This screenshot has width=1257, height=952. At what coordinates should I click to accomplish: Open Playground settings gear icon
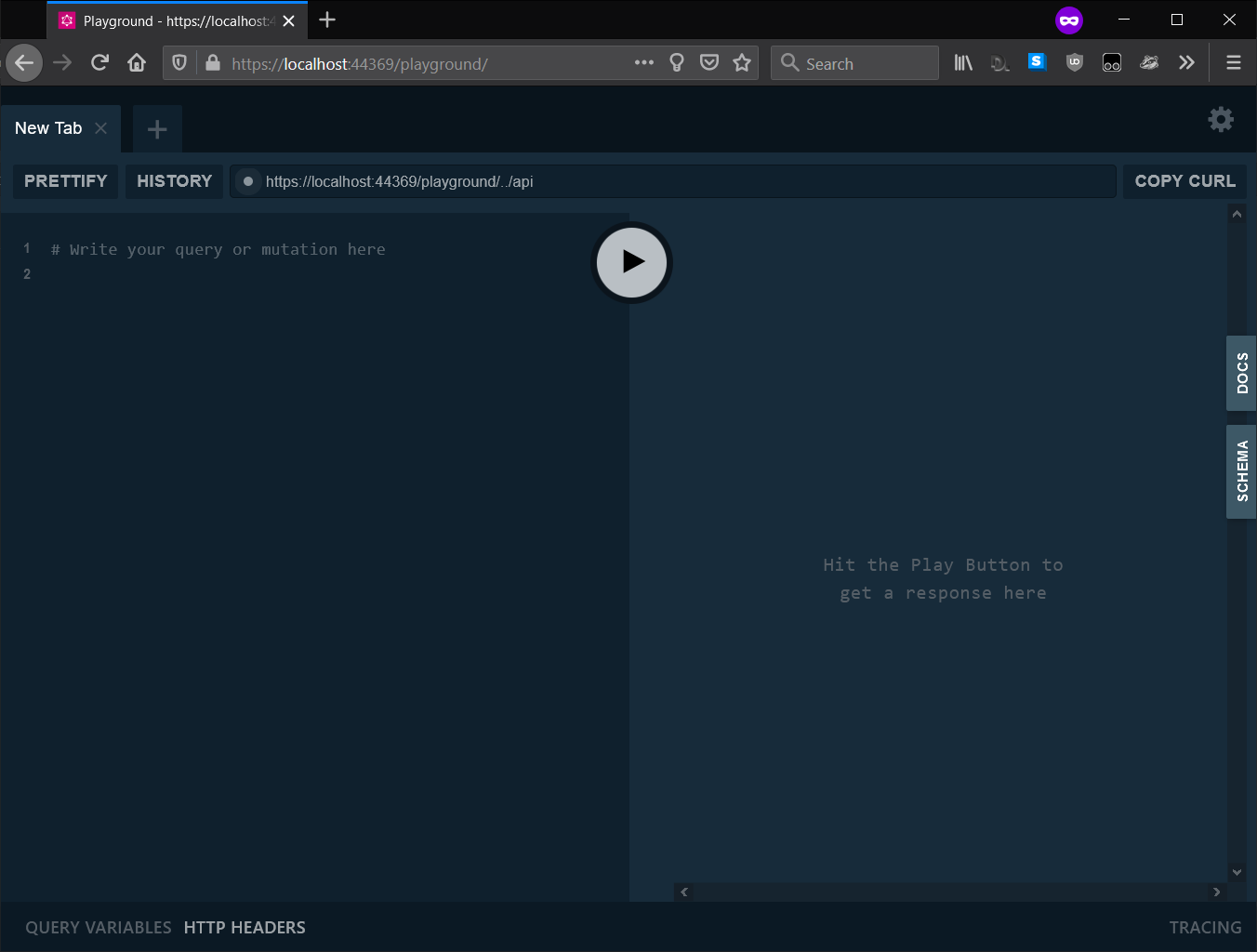pos(1220,119)
